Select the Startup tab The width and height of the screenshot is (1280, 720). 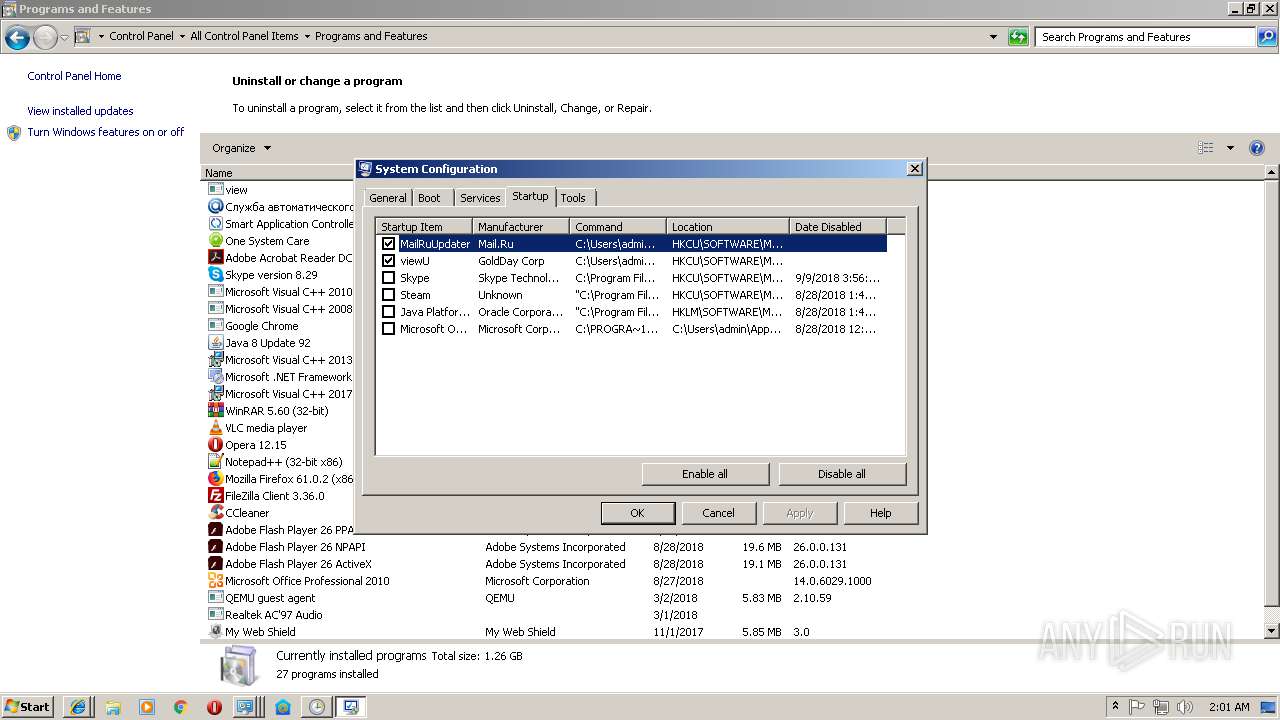pos(530,196)
